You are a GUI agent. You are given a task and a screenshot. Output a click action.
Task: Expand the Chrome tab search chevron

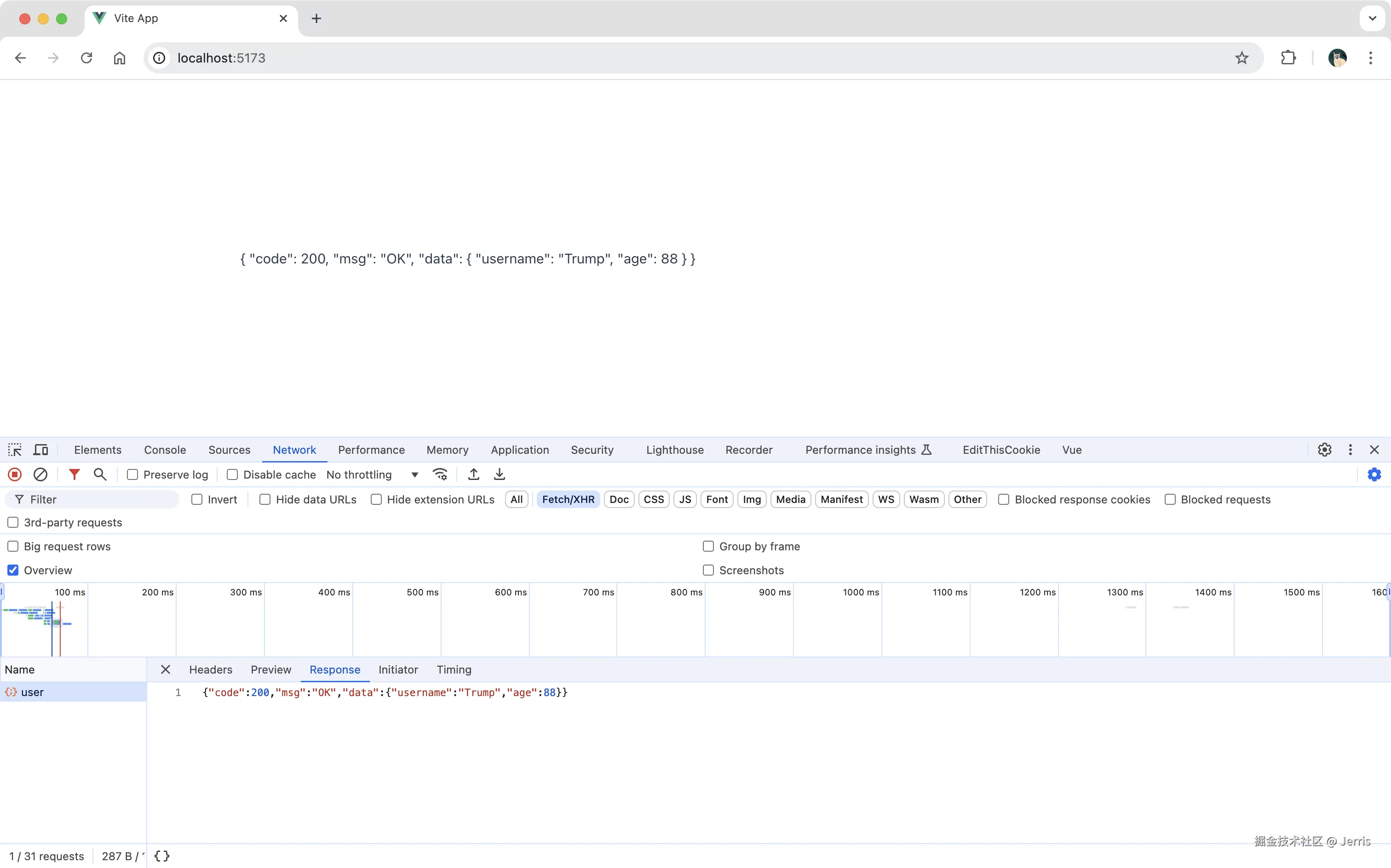[x=1372, y=18]
